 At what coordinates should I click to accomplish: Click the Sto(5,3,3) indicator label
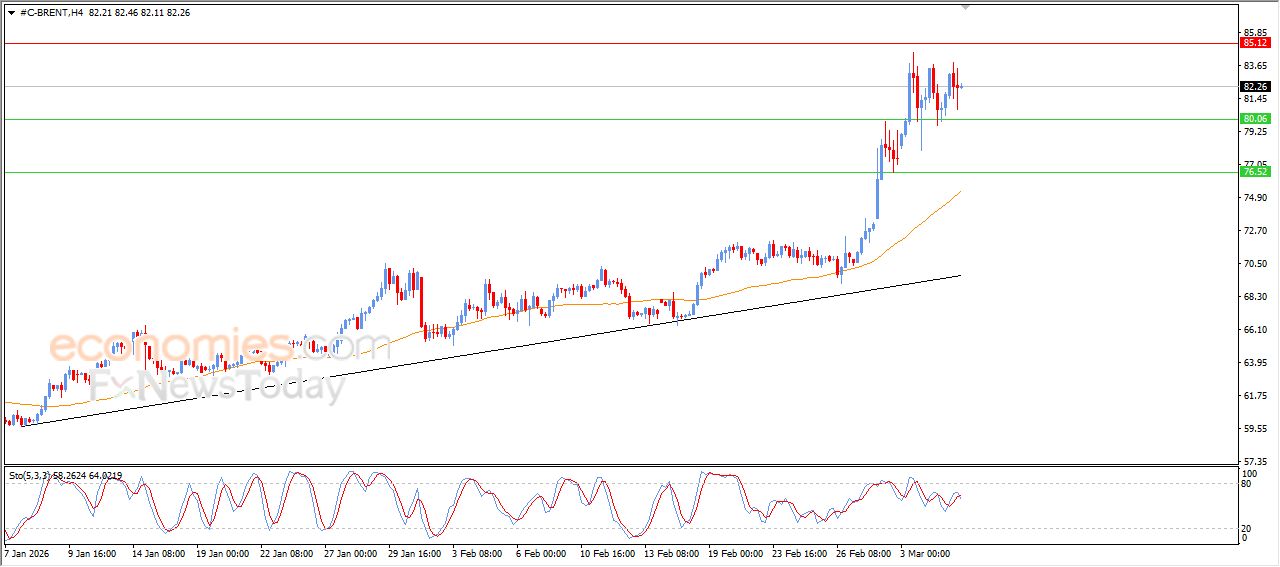(x=65, y=476)
